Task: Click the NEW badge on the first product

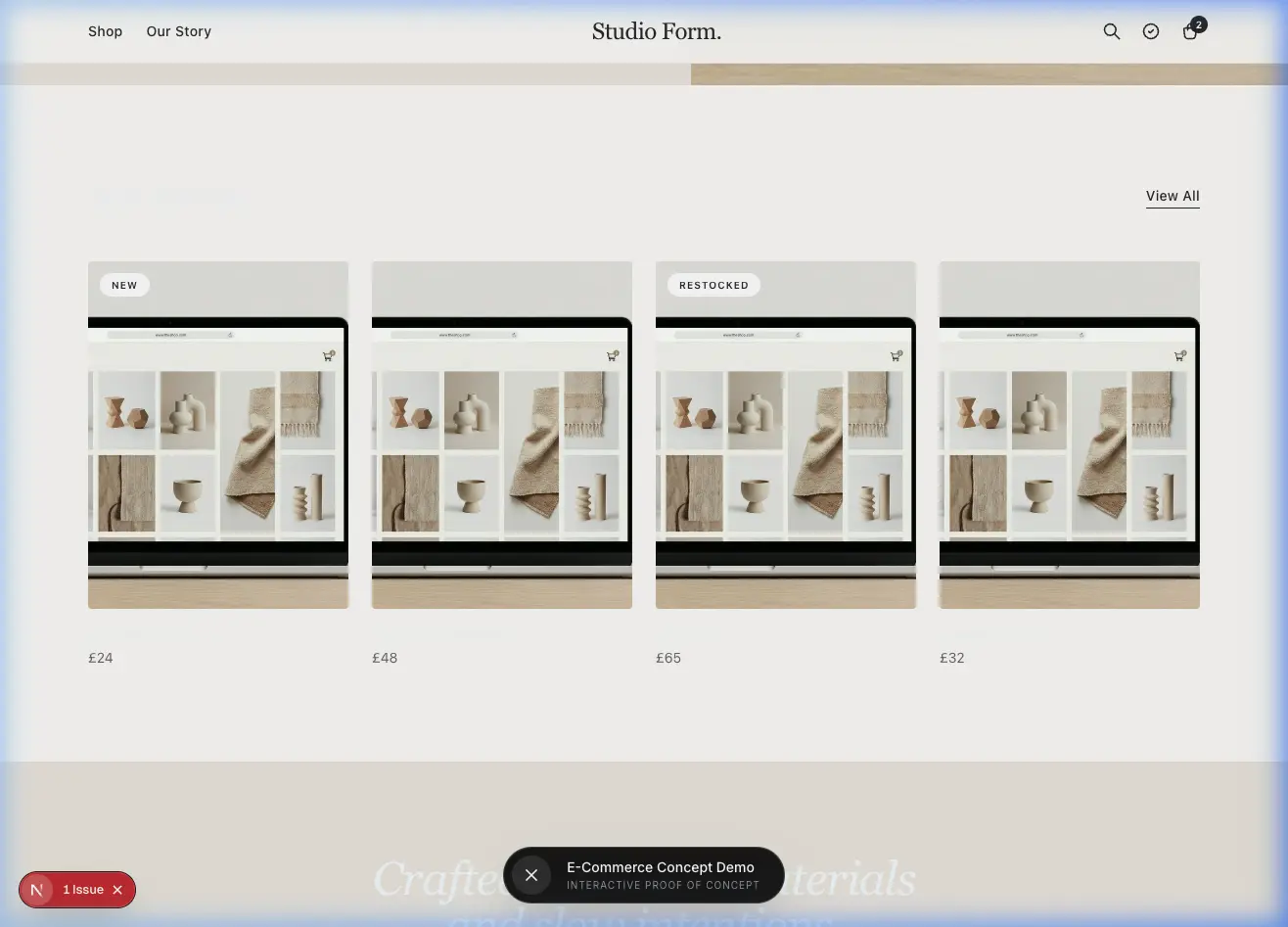Action: [x=124, y=285]
